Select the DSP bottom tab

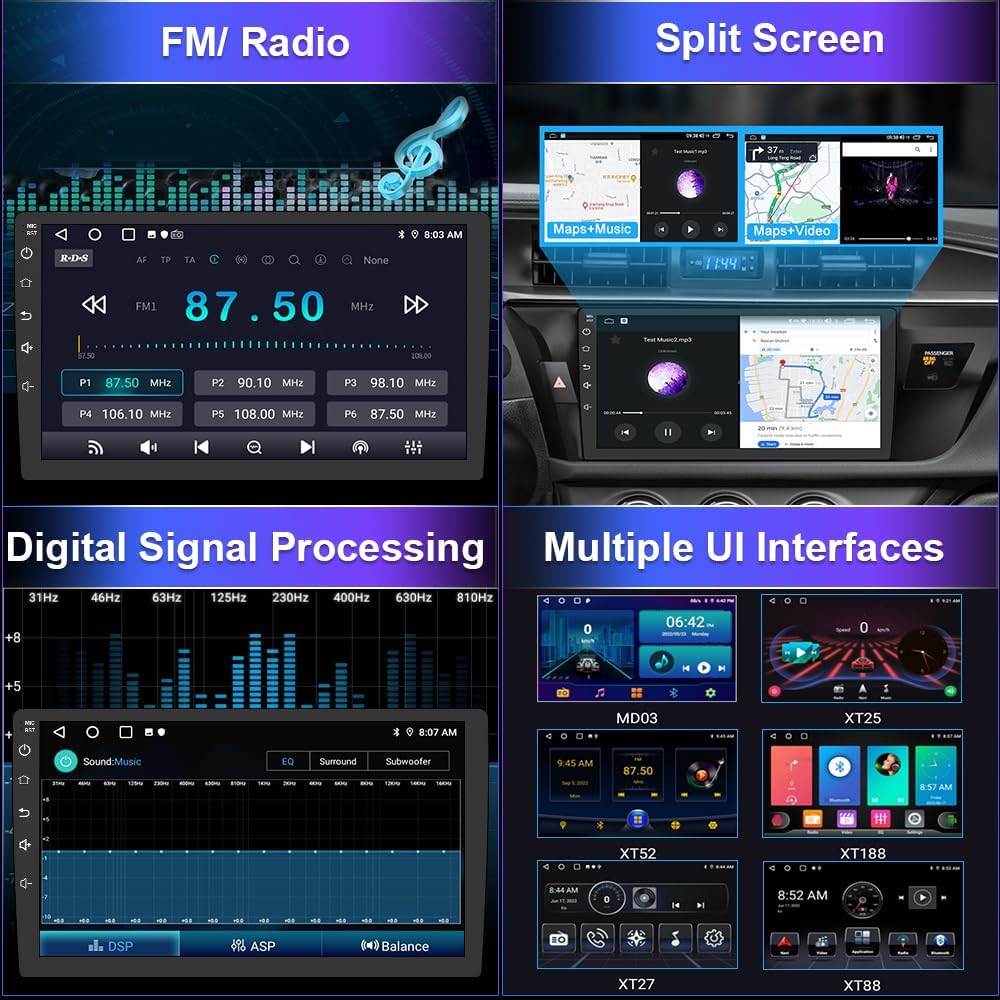tap(110, 946)
